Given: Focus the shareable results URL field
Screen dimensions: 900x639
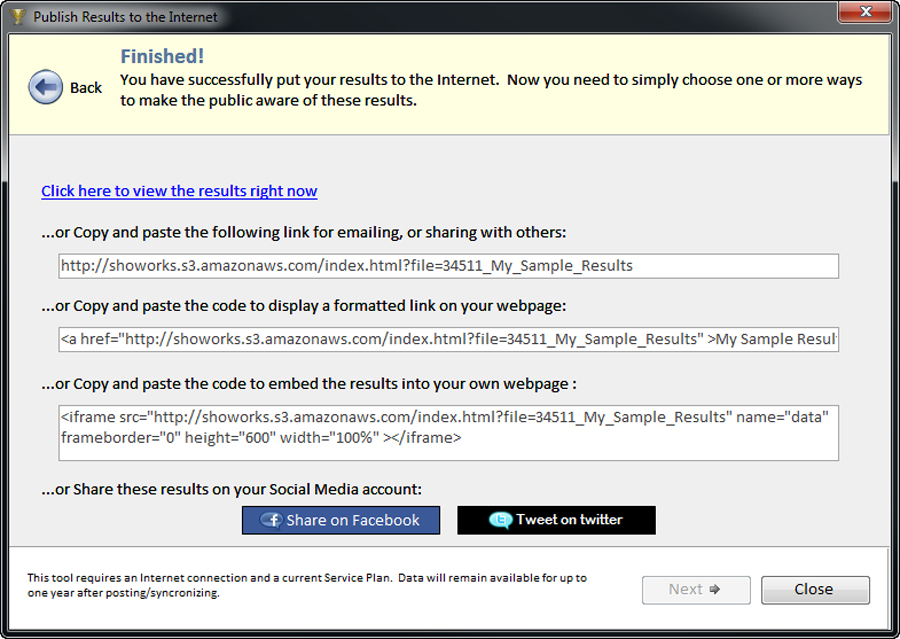Looking at the screenshot, I should [x=448, y=266].
